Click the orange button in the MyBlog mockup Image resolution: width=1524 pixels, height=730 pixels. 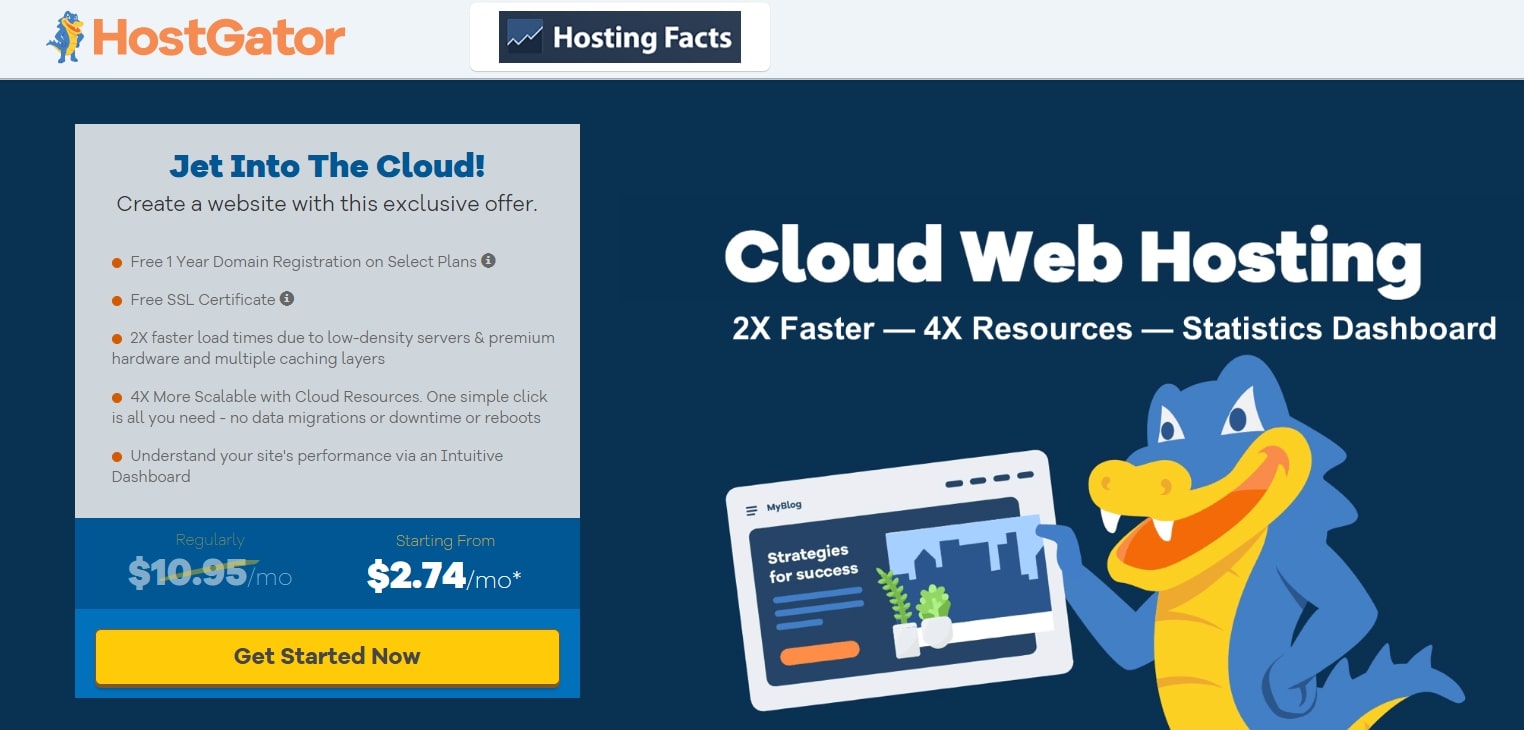tap(819, 653)
